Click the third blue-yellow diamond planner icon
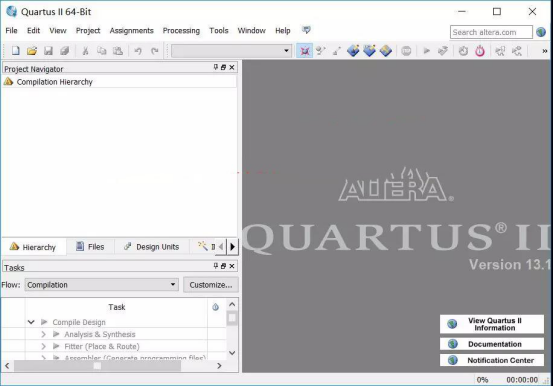 point(386,51)
